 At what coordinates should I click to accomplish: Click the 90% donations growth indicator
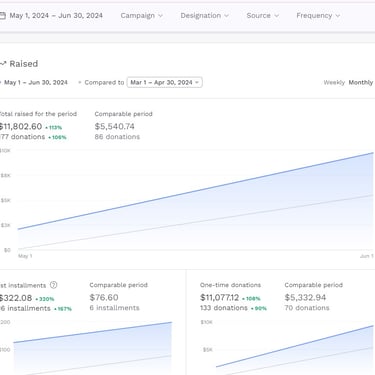259,308
